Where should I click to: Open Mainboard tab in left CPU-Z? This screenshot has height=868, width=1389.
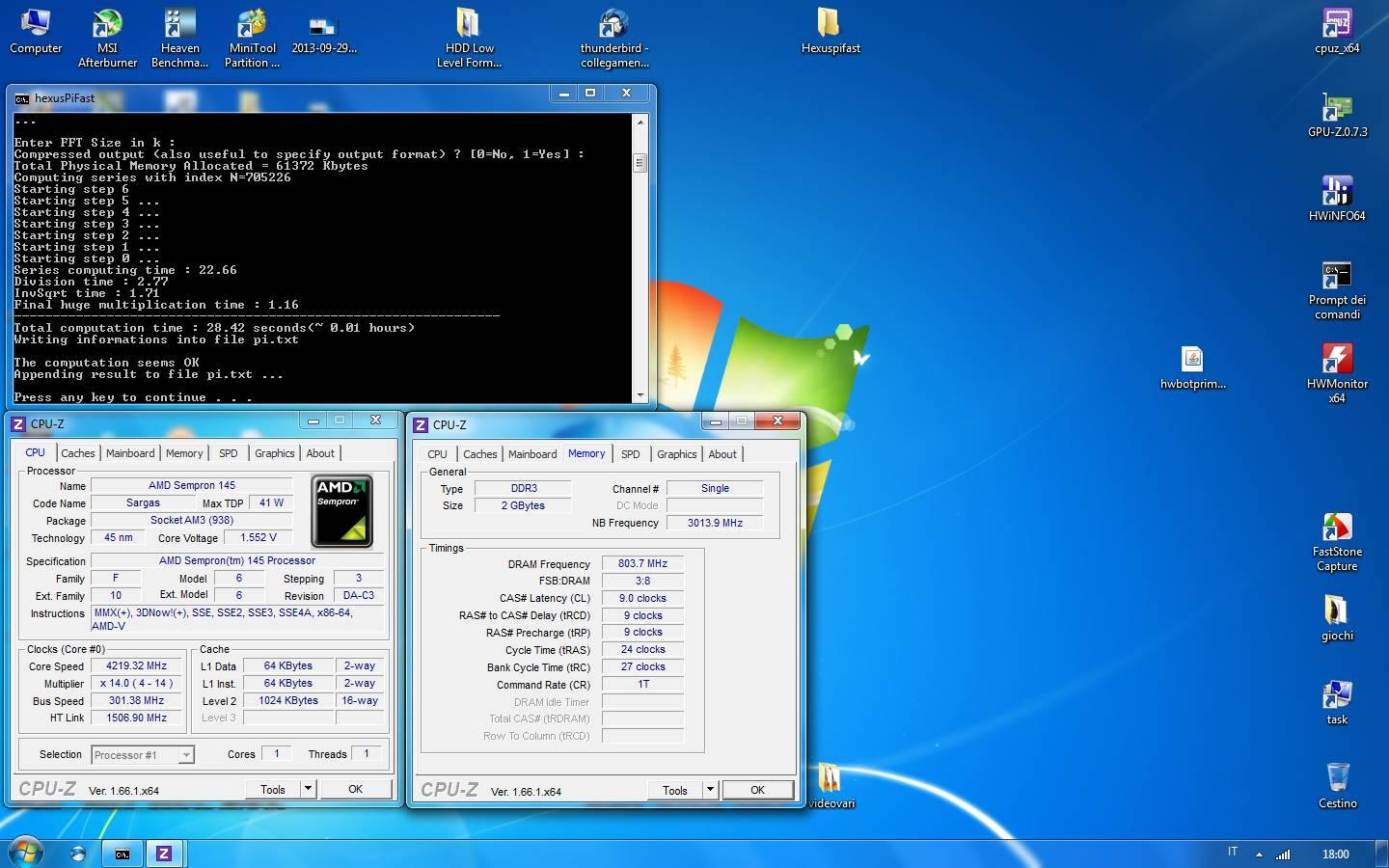pyautogui.click(x=130, y=453)
